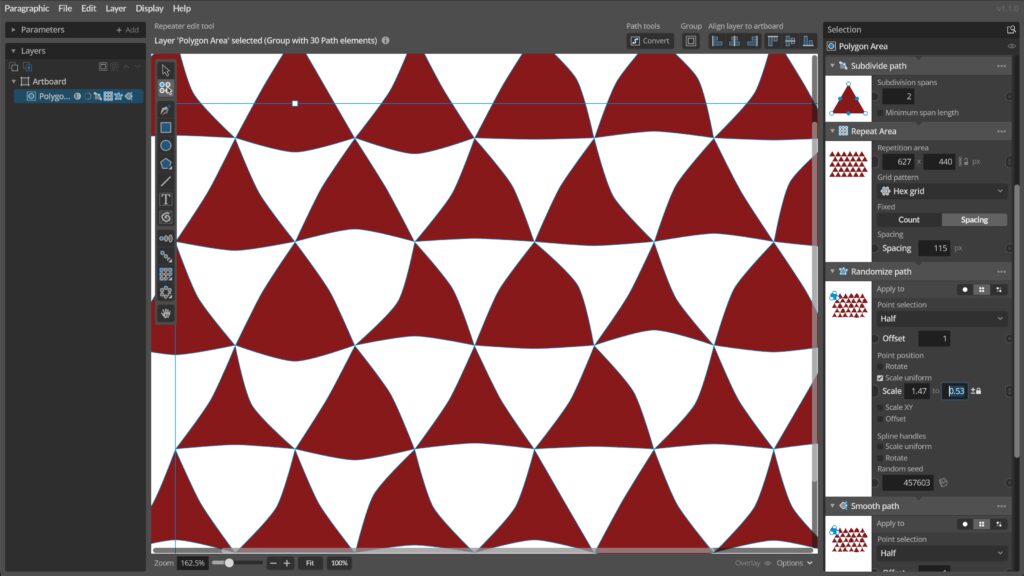Open the Grid pattern Hex grid dropdown
1024x576 pixels.
[942, 191]
